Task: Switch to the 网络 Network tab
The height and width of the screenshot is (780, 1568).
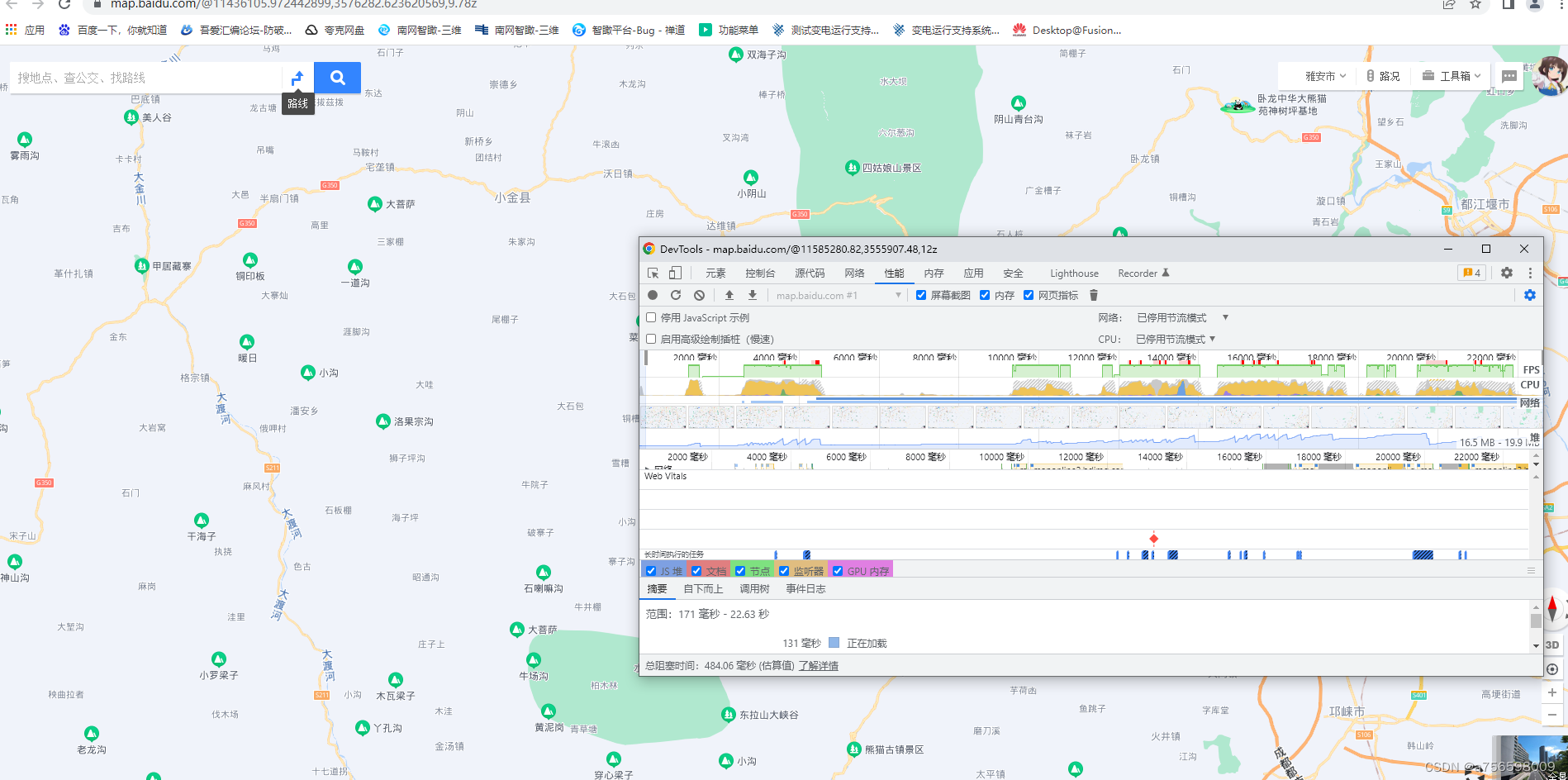Action: coord(854,273)
